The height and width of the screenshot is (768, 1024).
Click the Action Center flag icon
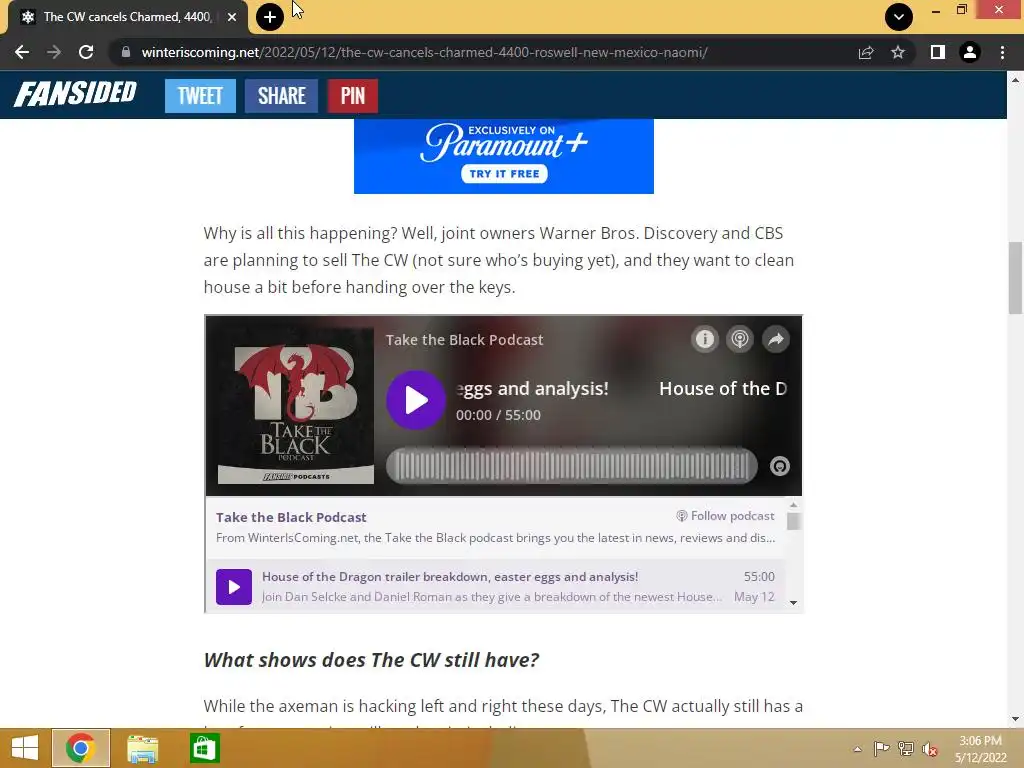tap(881, 749)
